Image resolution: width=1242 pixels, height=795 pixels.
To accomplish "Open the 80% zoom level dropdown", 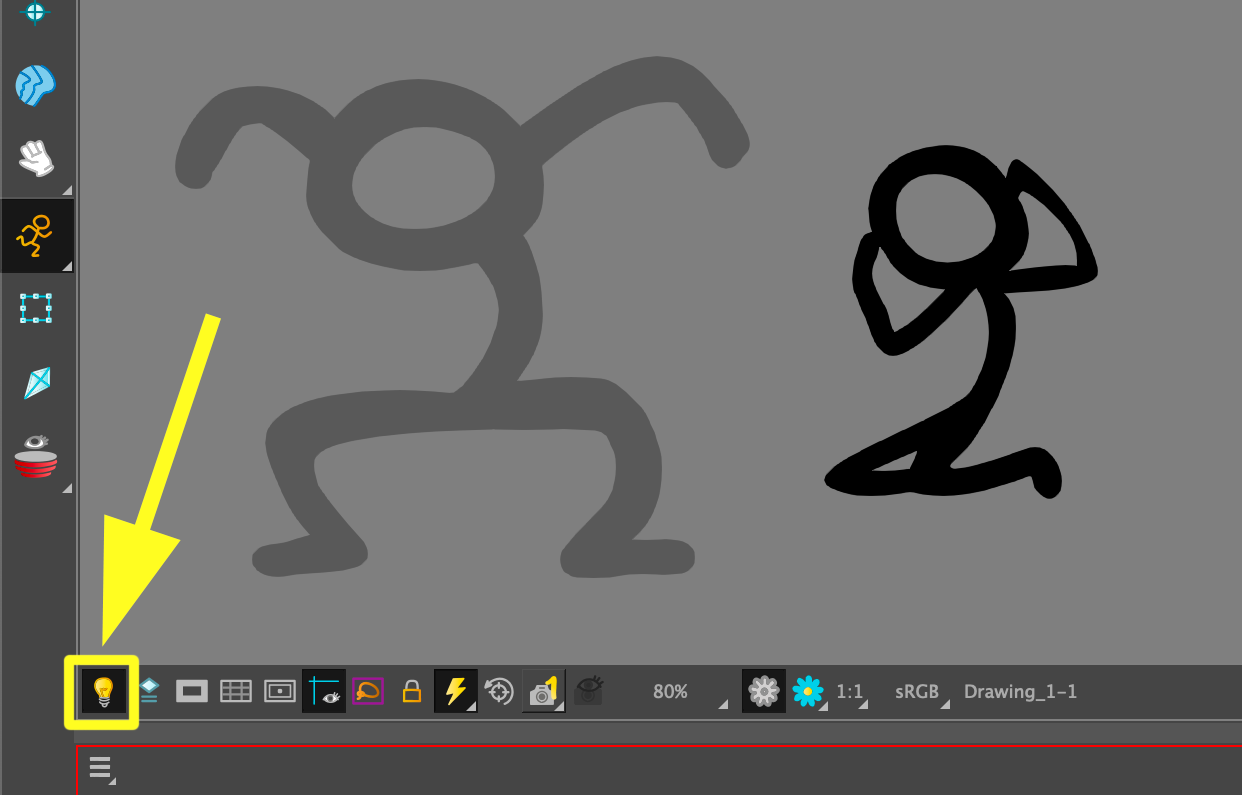I will [686, 692].
